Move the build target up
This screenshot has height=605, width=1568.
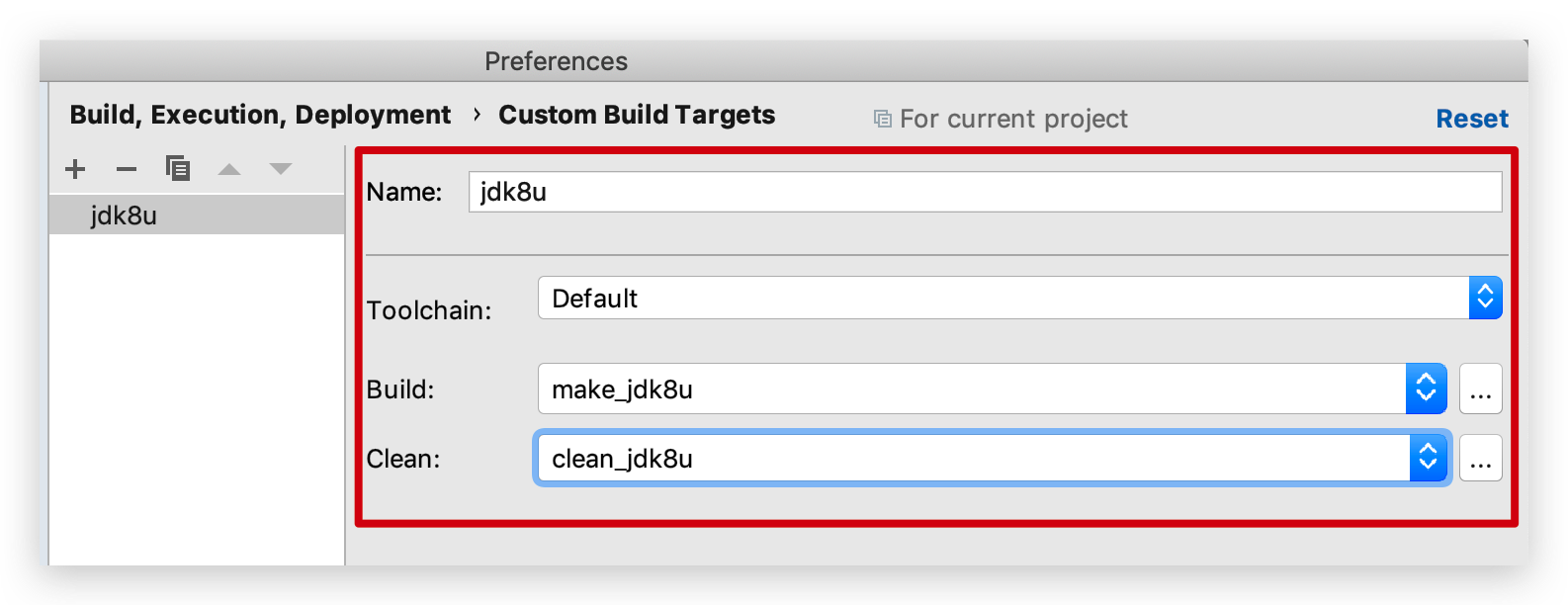click(x=229, y=169)
